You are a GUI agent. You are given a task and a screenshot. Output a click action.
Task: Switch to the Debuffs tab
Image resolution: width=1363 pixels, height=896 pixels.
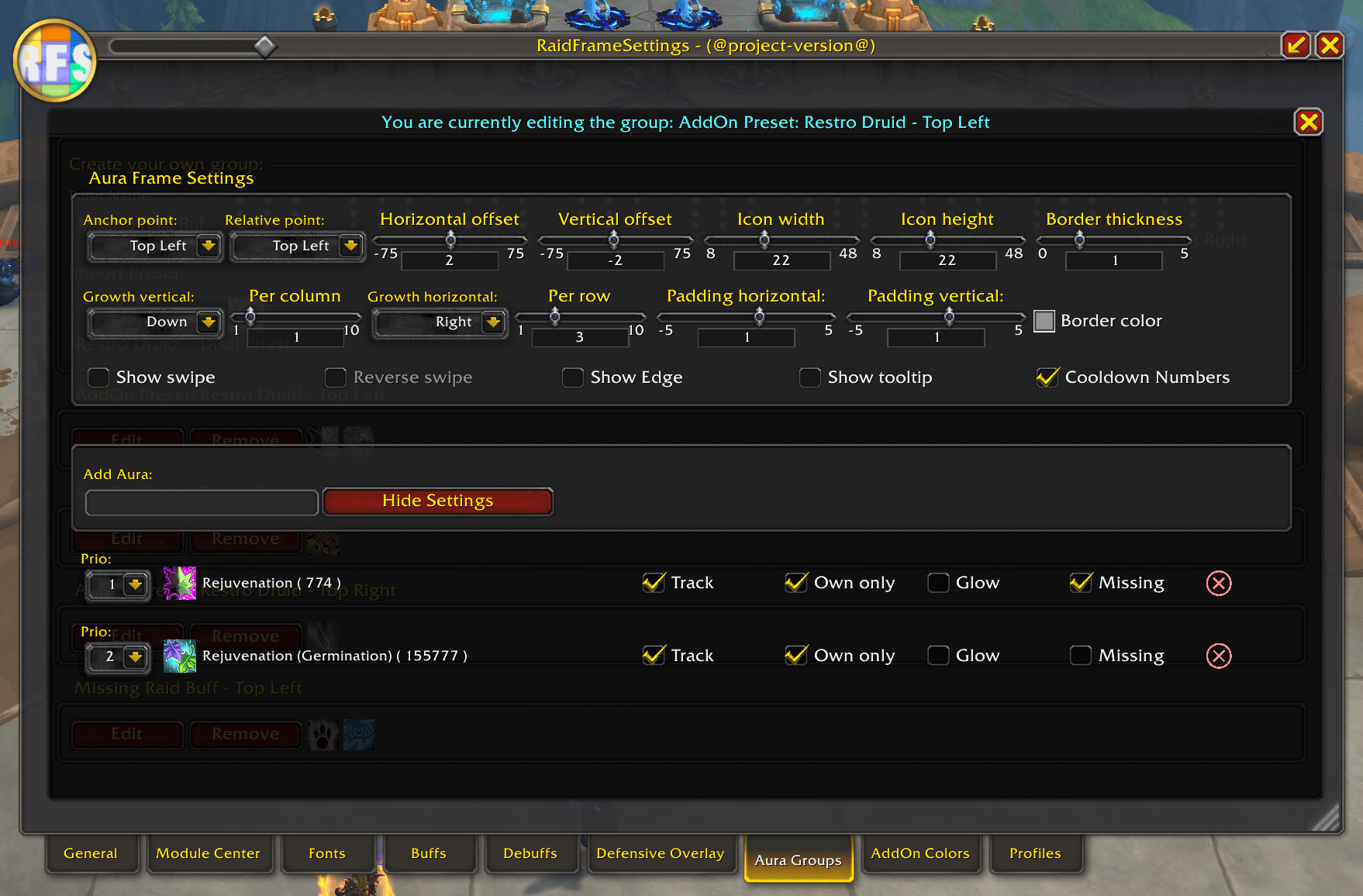[530, 853]
